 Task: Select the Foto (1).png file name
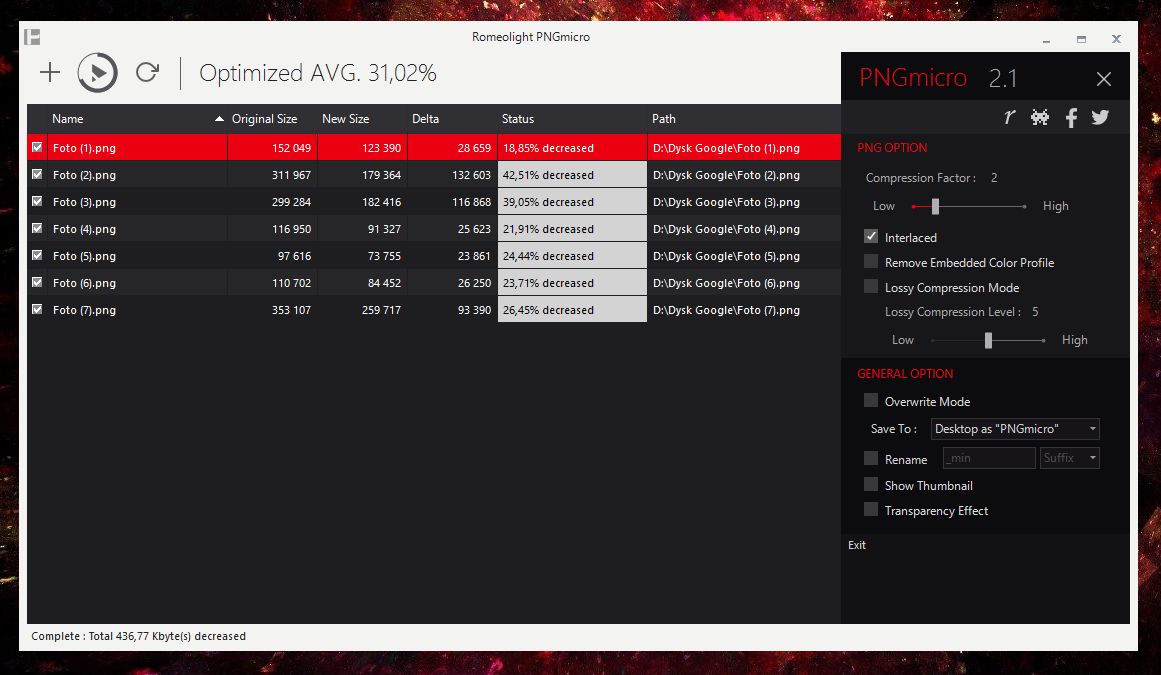tap(84, 148)
